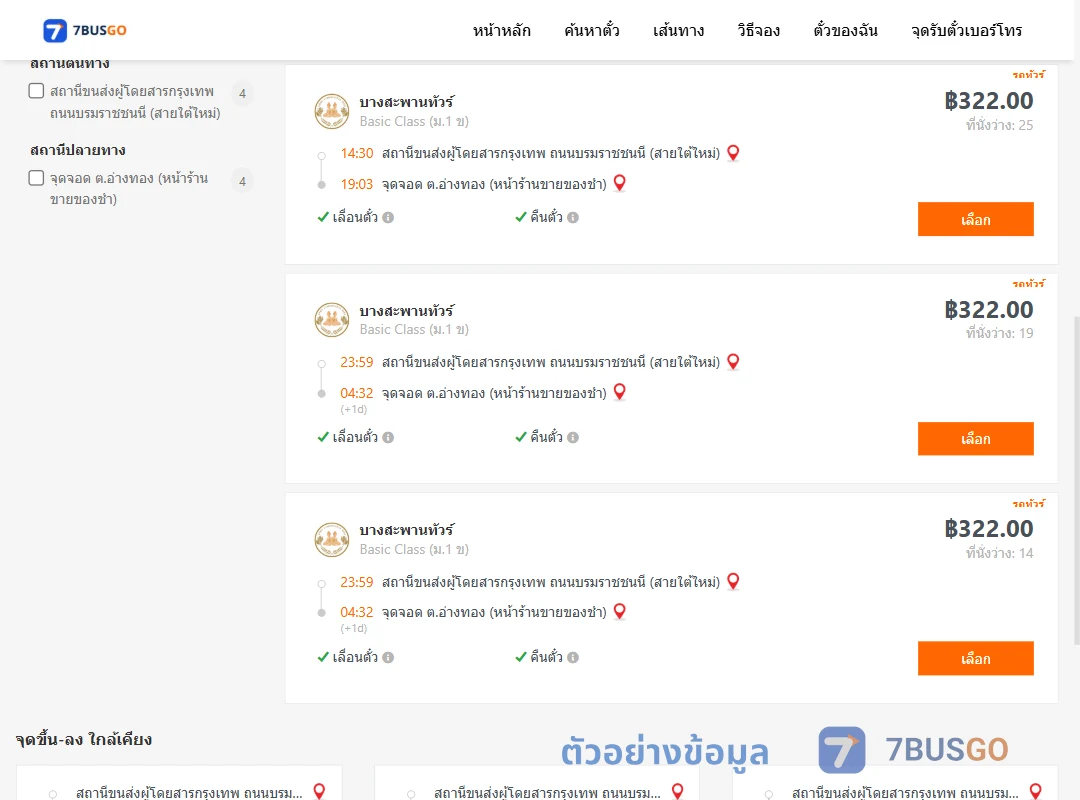Click page vertical scrollbar
This screenshot has width=1080, height=800.
coord(1077,480)
